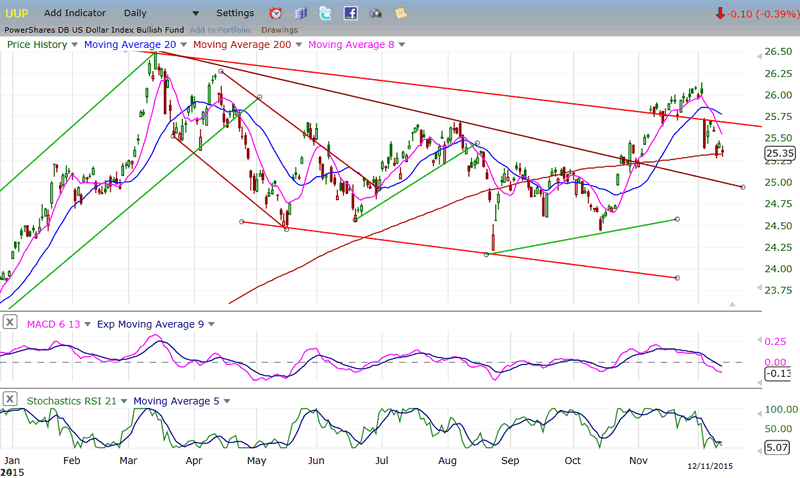Open the Settings menu
Screen dimensions: 800x478
[x=235, y=14]
